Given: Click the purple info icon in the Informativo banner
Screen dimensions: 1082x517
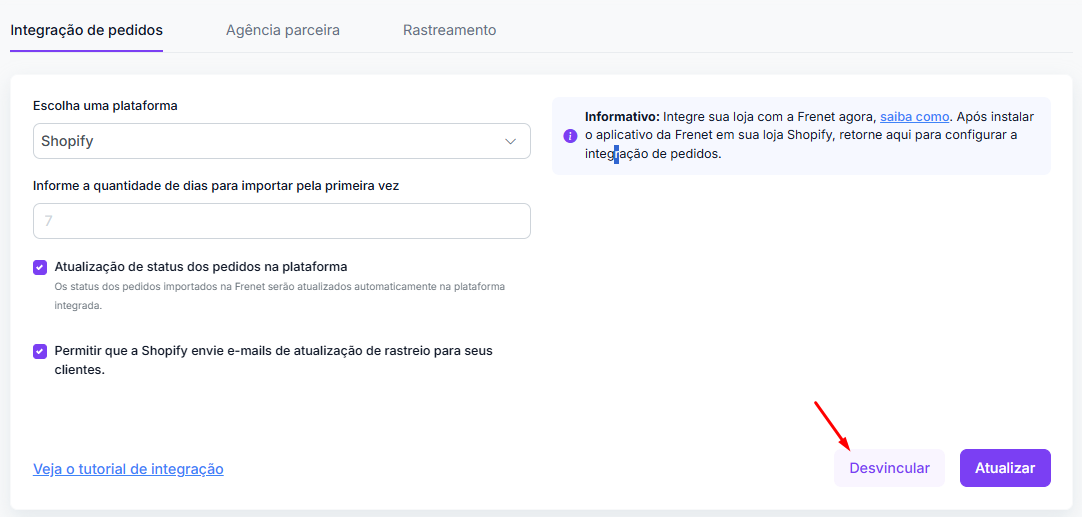Looking at the screenshot, I should (570, 136).
